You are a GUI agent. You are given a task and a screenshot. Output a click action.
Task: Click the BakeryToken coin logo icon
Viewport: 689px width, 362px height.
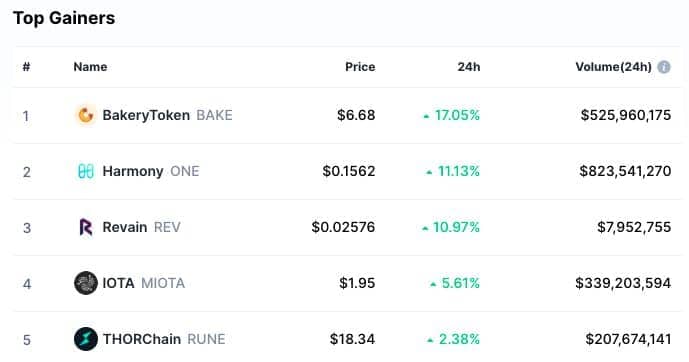point(86,115)
